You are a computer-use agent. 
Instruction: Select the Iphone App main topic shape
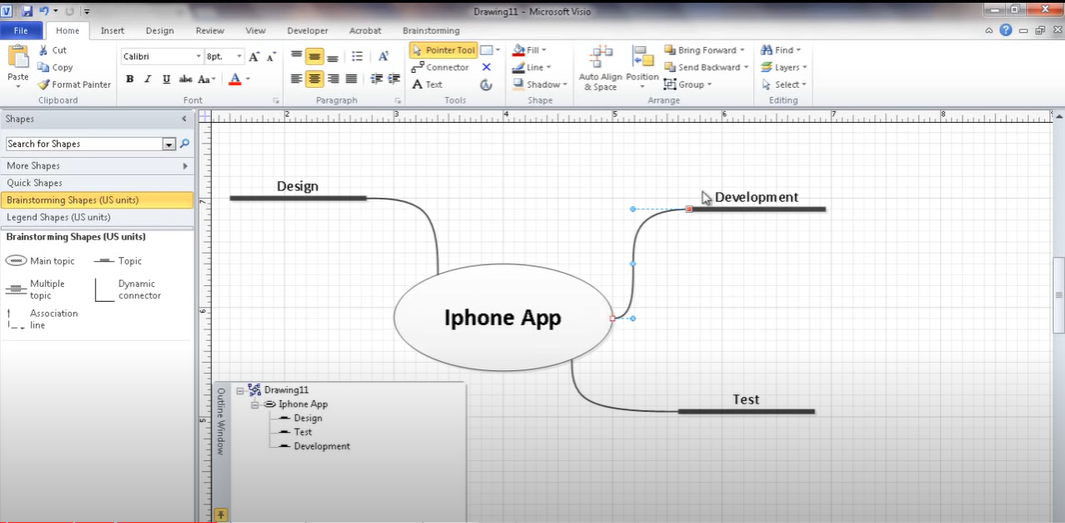503,317
